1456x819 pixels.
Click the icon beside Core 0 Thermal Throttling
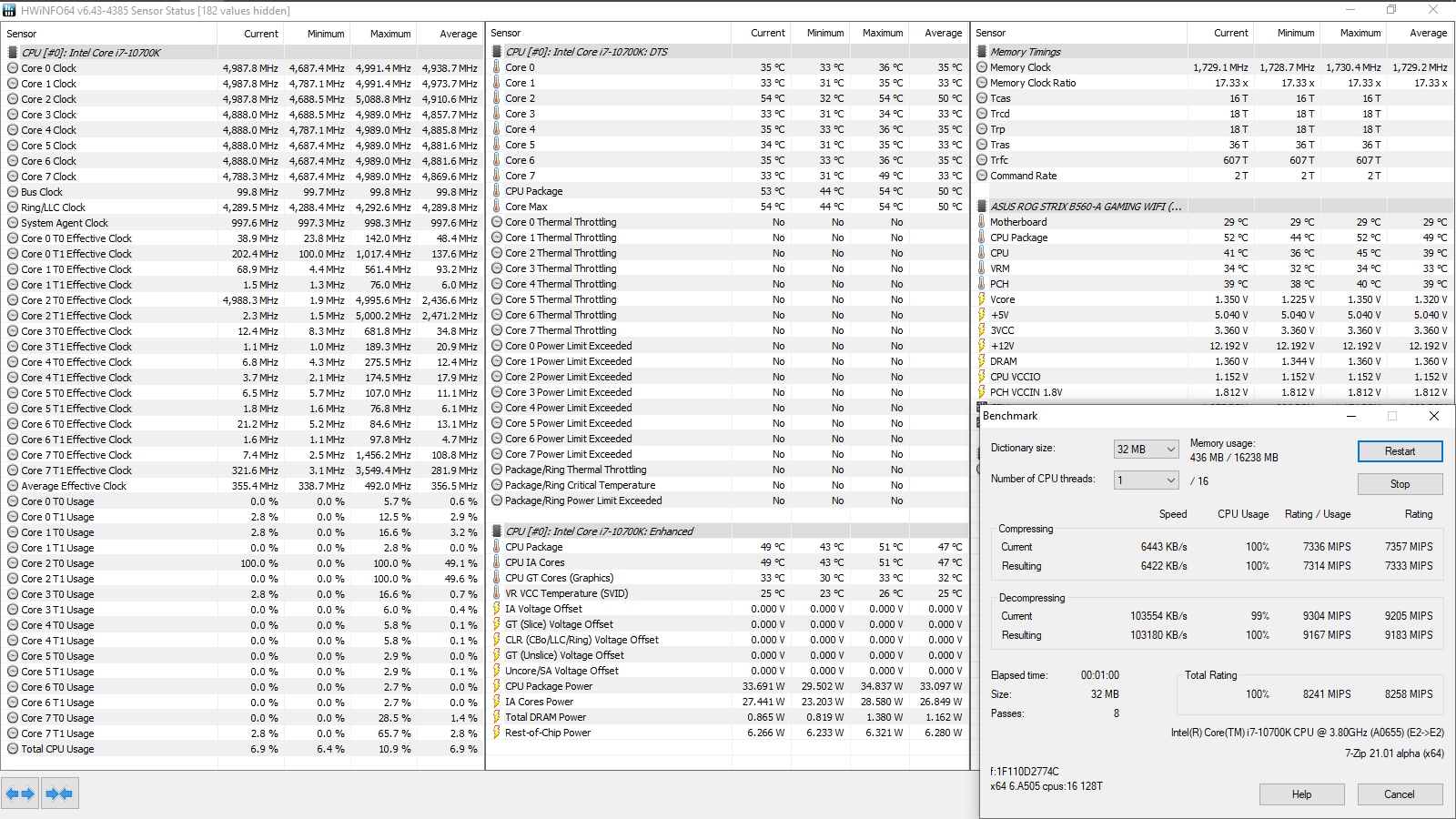[x=497, y=222]
